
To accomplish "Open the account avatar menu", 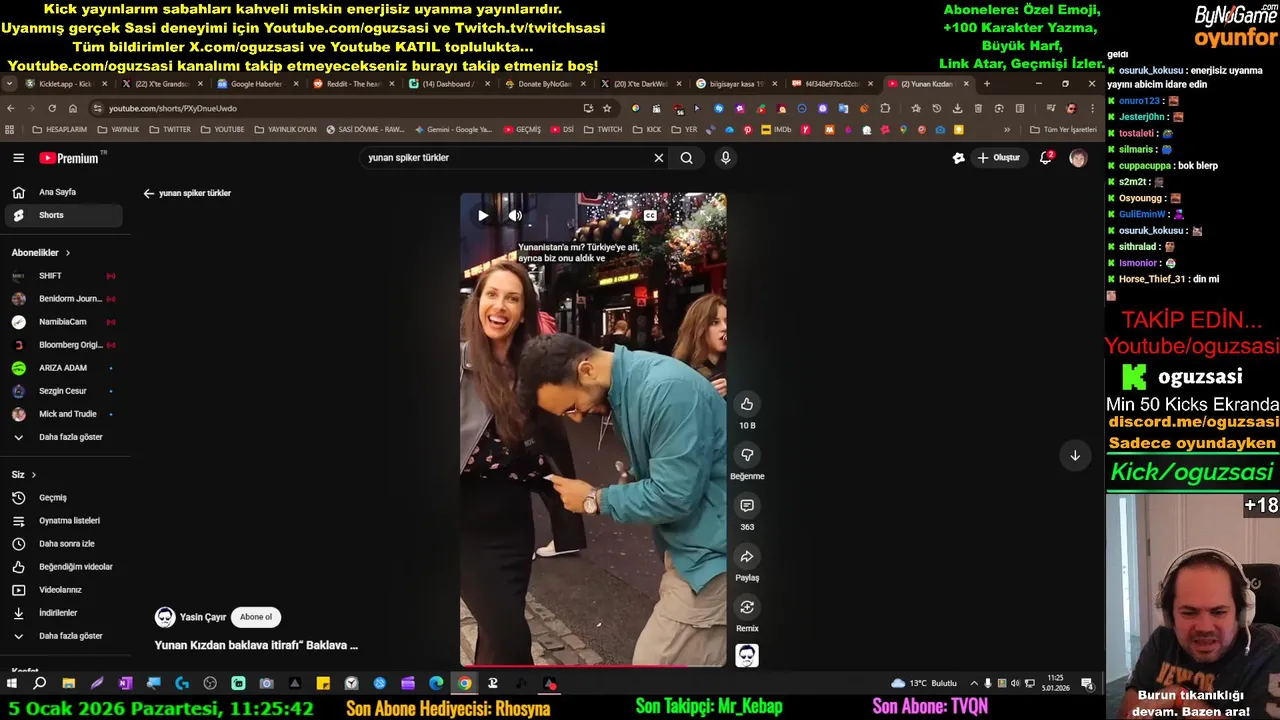I will coord(1078,158).
